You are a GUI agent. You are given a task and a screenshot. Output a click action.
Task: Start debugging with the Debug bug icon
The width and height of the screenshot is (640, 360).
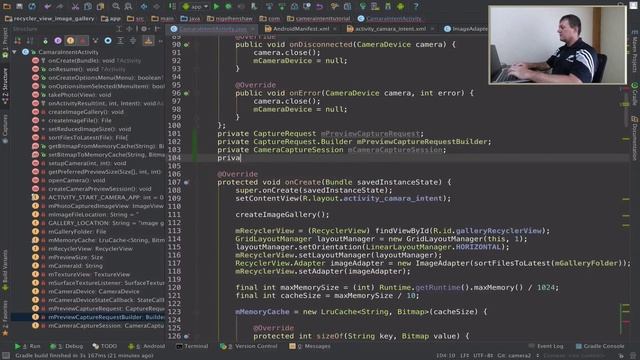coord(229,7)
